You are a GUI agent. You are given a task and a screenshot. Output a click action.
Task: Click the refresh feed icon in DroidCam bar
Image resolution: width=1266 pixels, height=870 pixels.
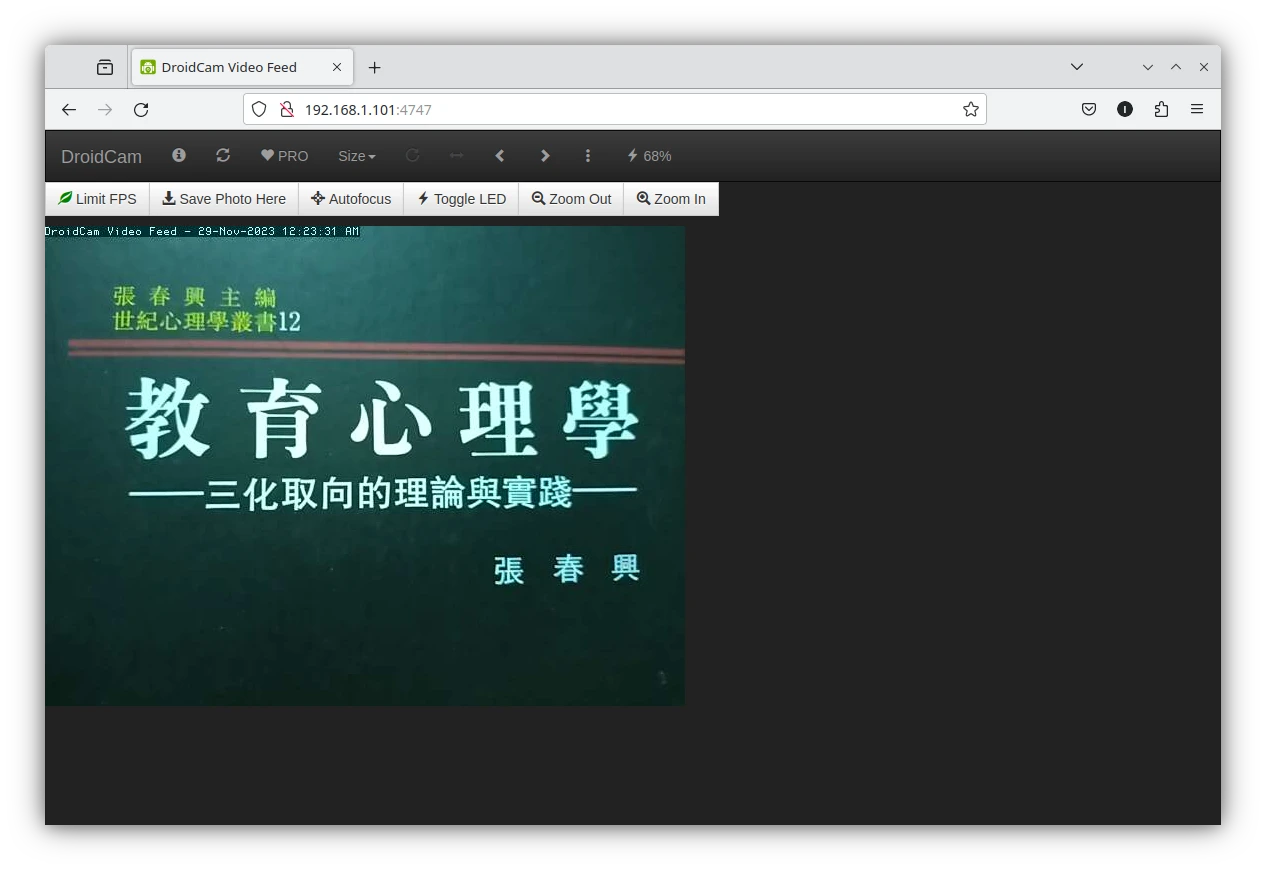pos(223,155)
